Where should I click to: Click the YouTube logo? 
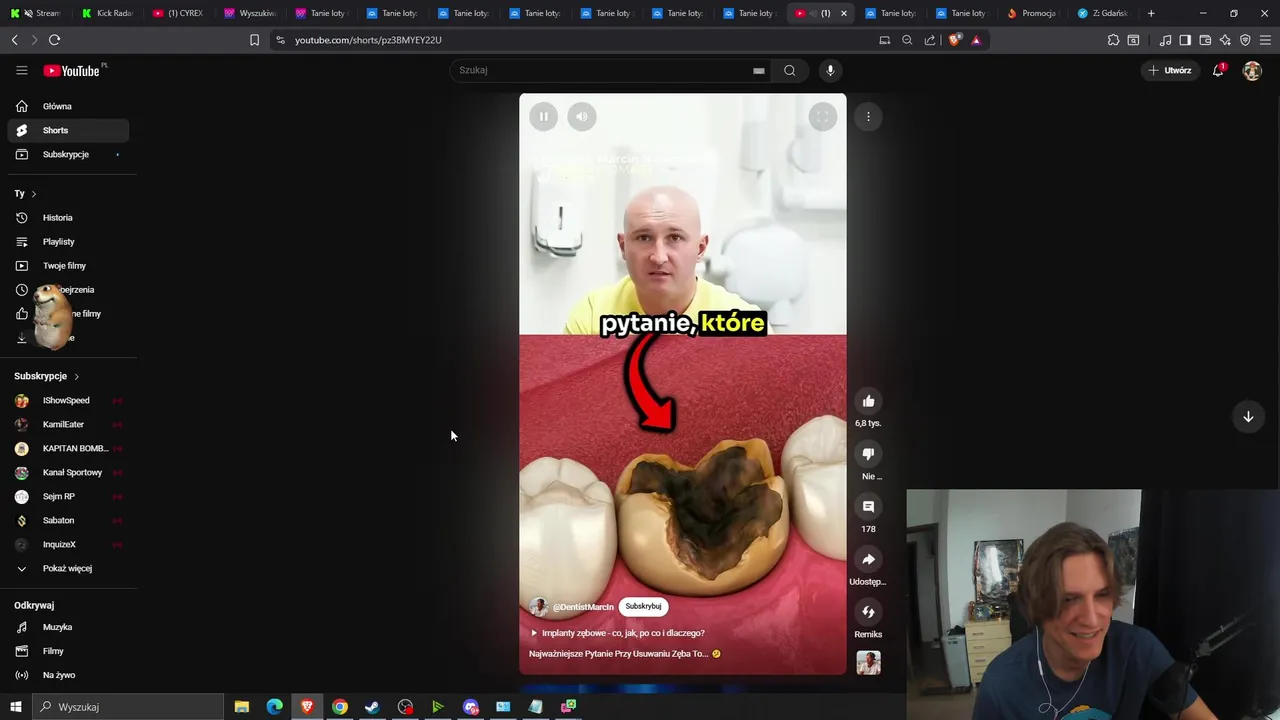[x=71, y=70]
